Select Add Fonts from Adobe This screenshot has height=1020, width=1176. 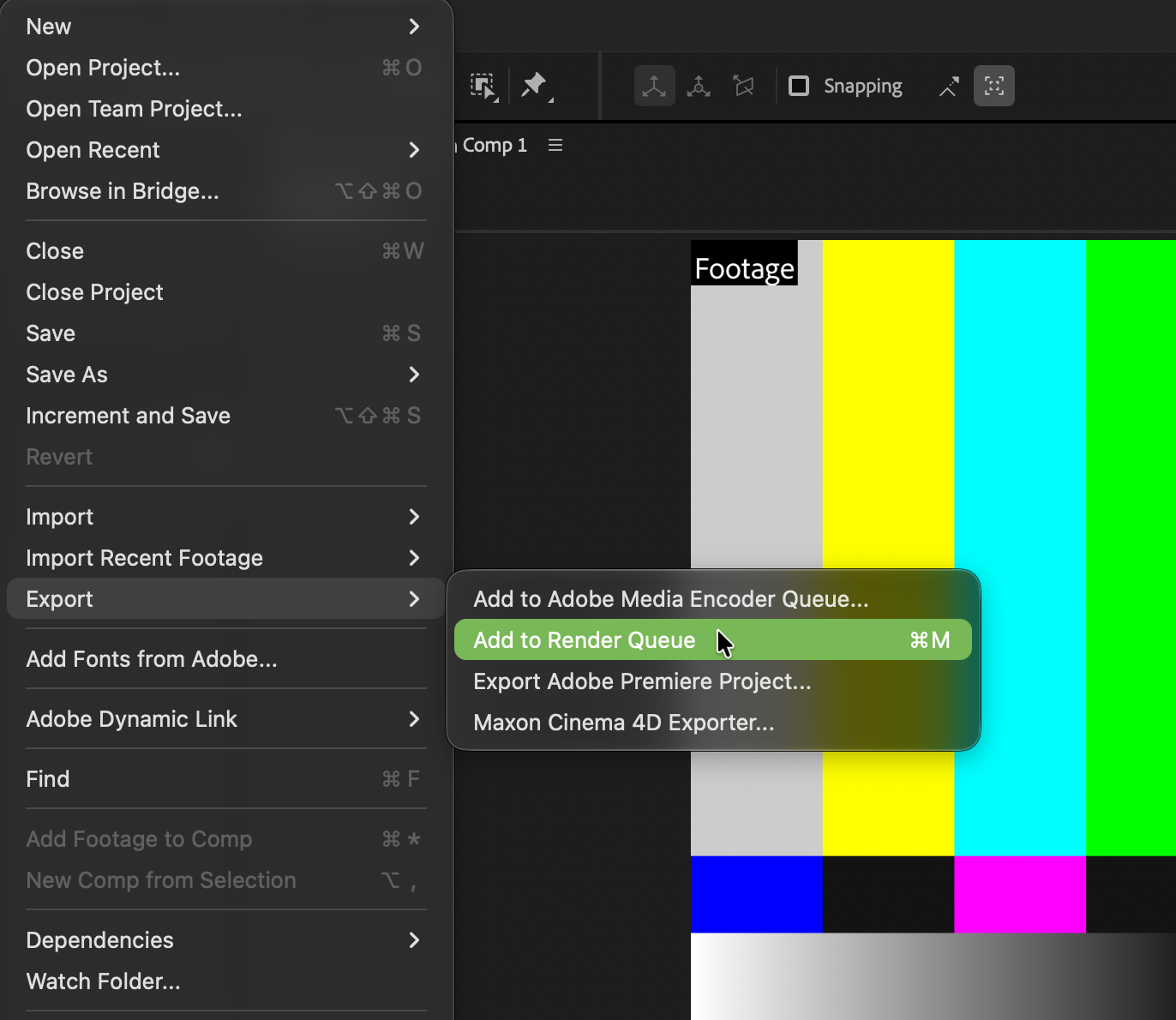pyautogui.click(x=225, y=659)
